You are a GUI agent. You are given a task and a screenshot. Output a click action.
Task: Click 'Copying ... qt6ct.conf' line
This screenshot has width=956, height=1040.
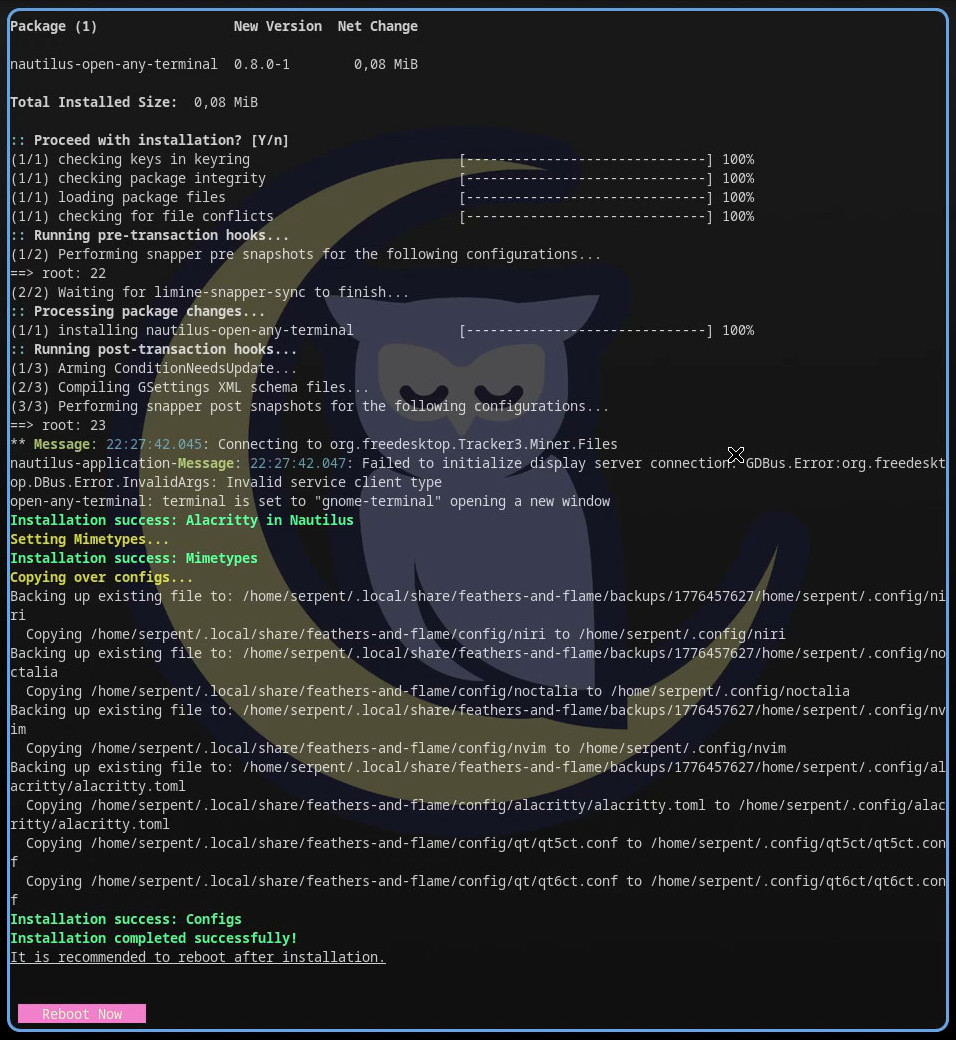(x=478, y=890)
